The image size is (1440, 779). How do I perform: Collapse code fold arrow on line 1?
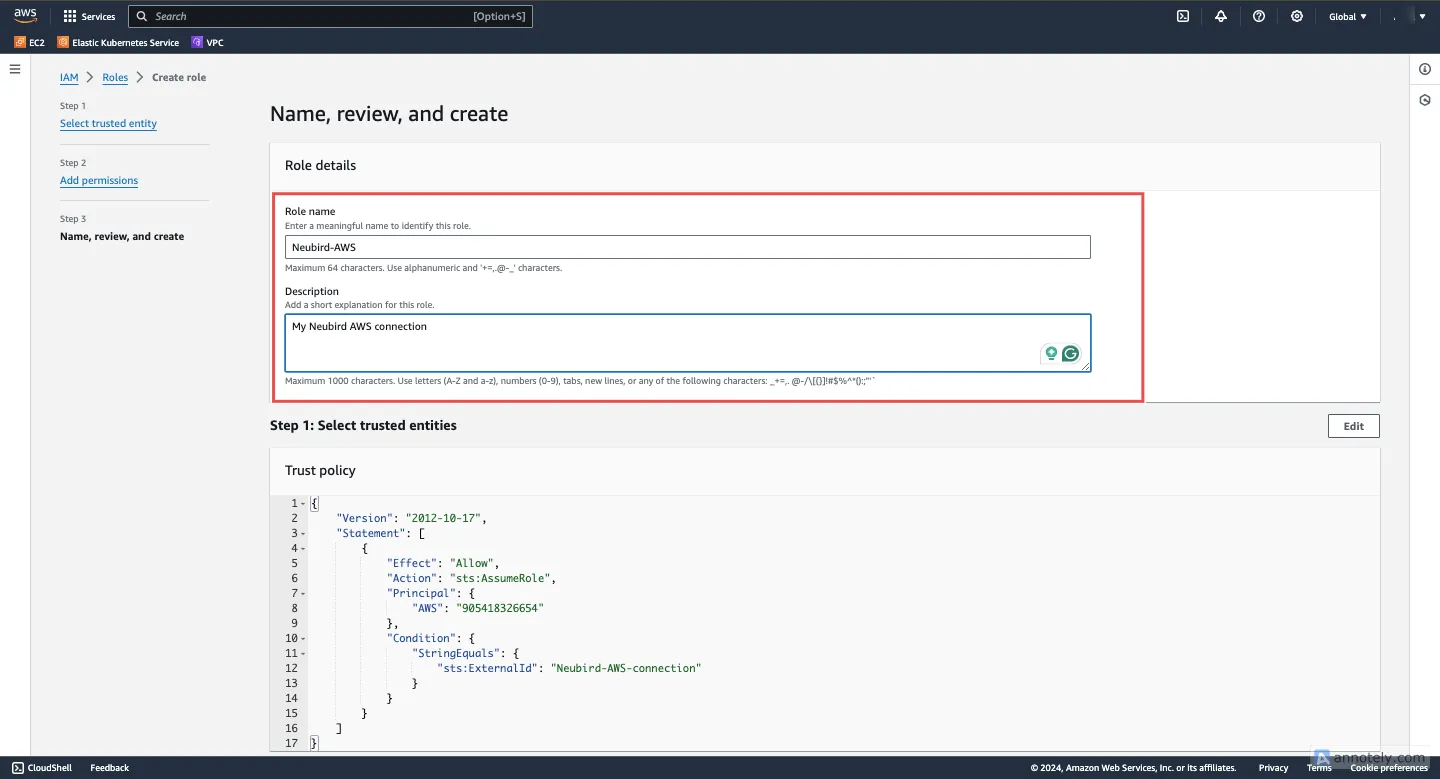tap(303, 504)
